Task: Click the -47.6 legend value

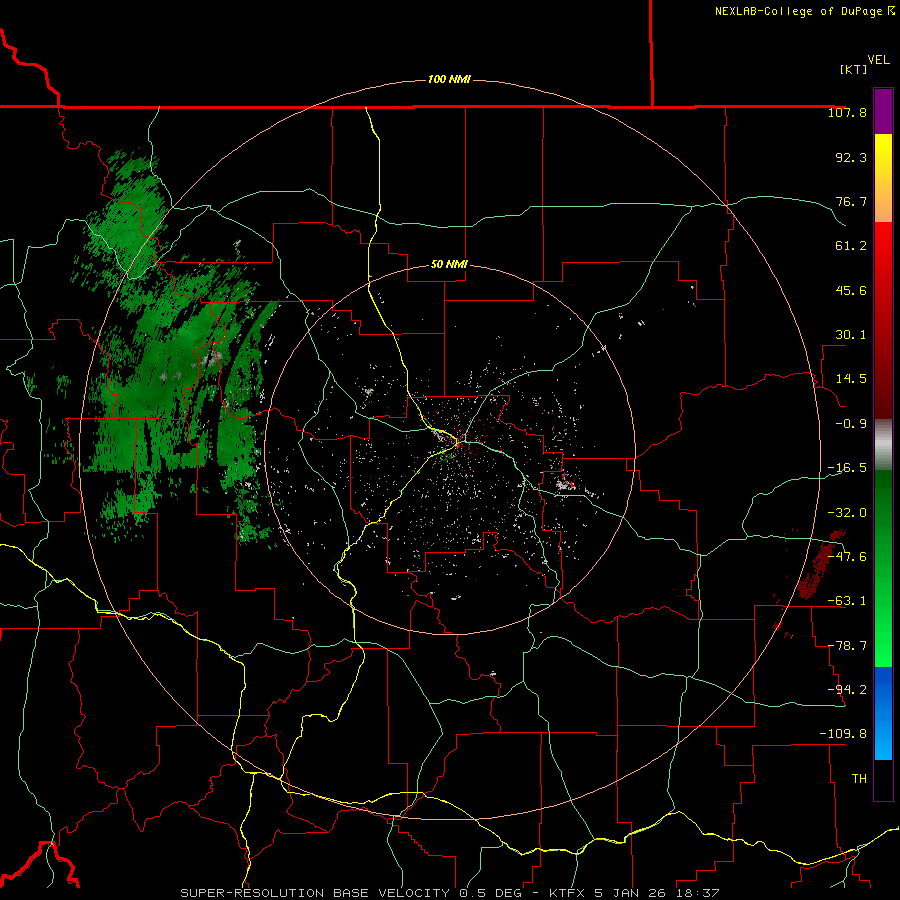Action: [847, 557]
